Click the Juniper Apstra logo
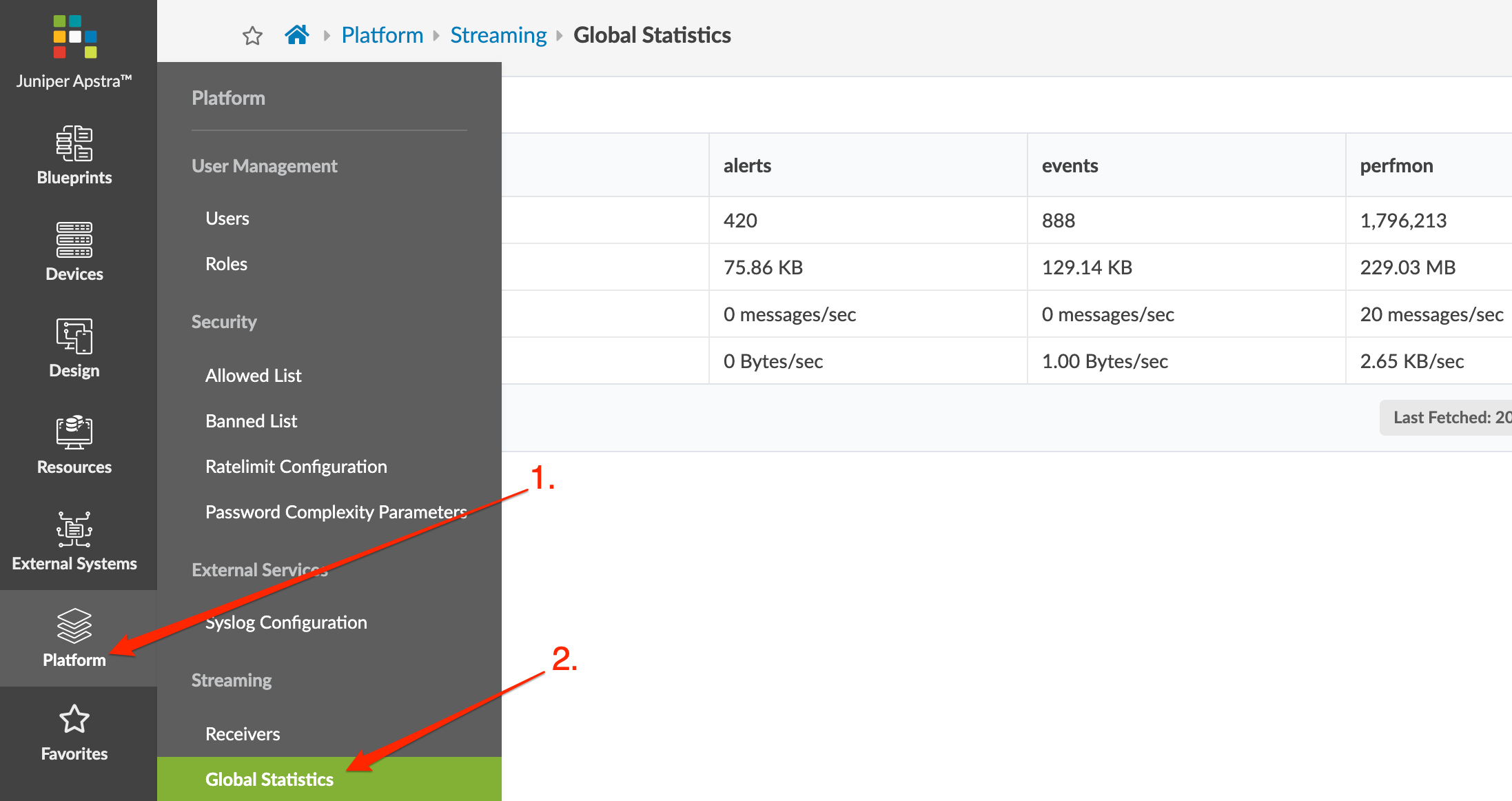Viewport: 1512px width, 801px height. [x=74, y=37]
